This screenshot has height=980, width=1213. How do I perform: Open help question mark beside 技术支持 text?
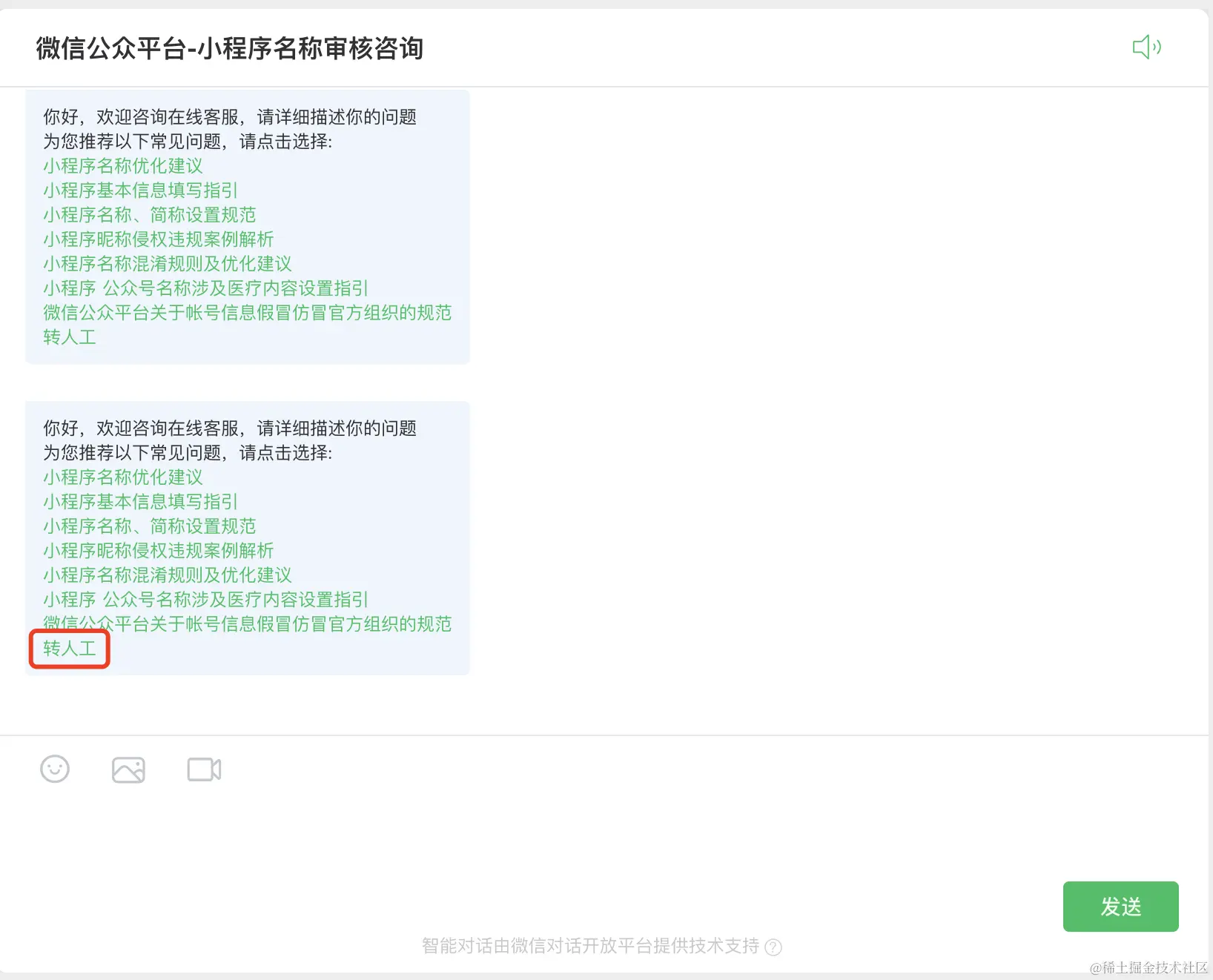pyautogui.click(x=773, y=947)
